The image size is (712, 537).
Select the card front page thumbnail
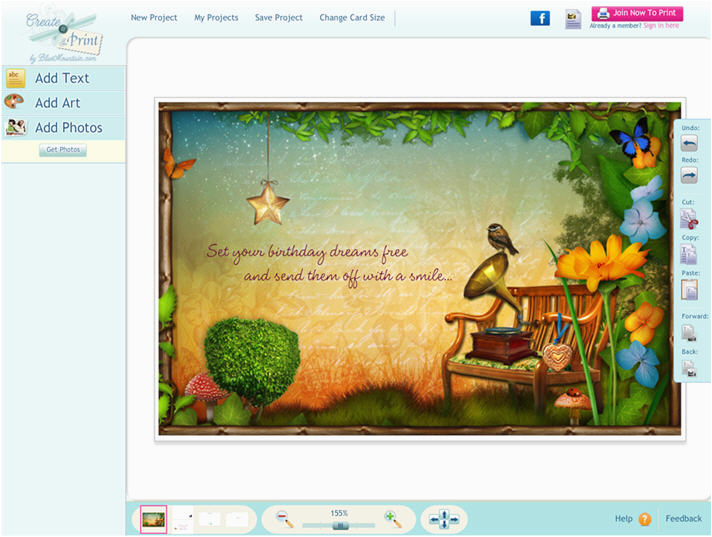[x=153, y=519]
